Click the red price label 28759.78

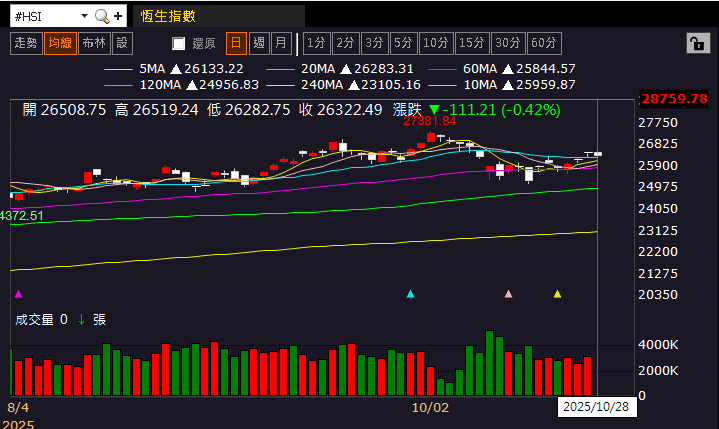click(674, 99)
